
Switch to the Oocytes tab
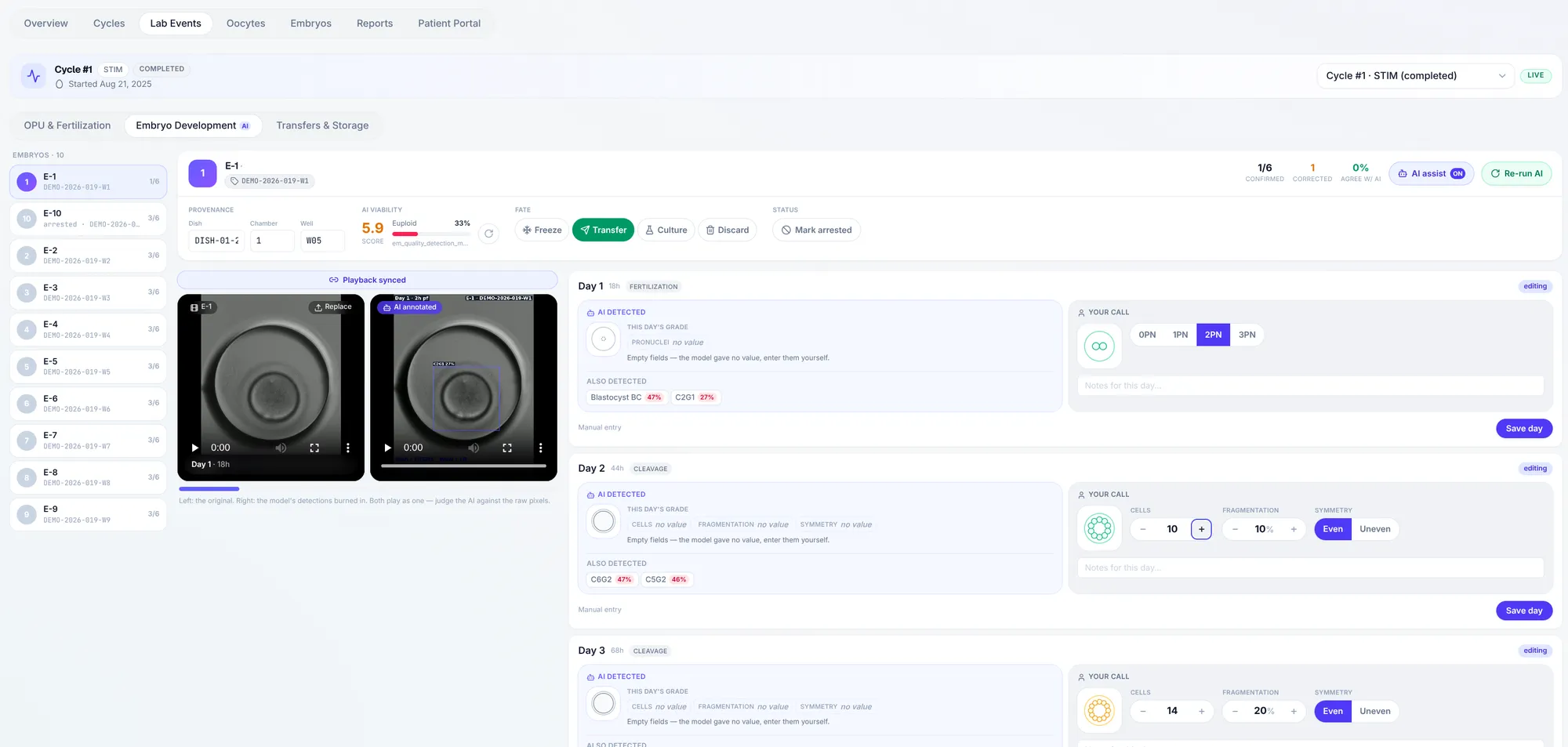[245, 24]
